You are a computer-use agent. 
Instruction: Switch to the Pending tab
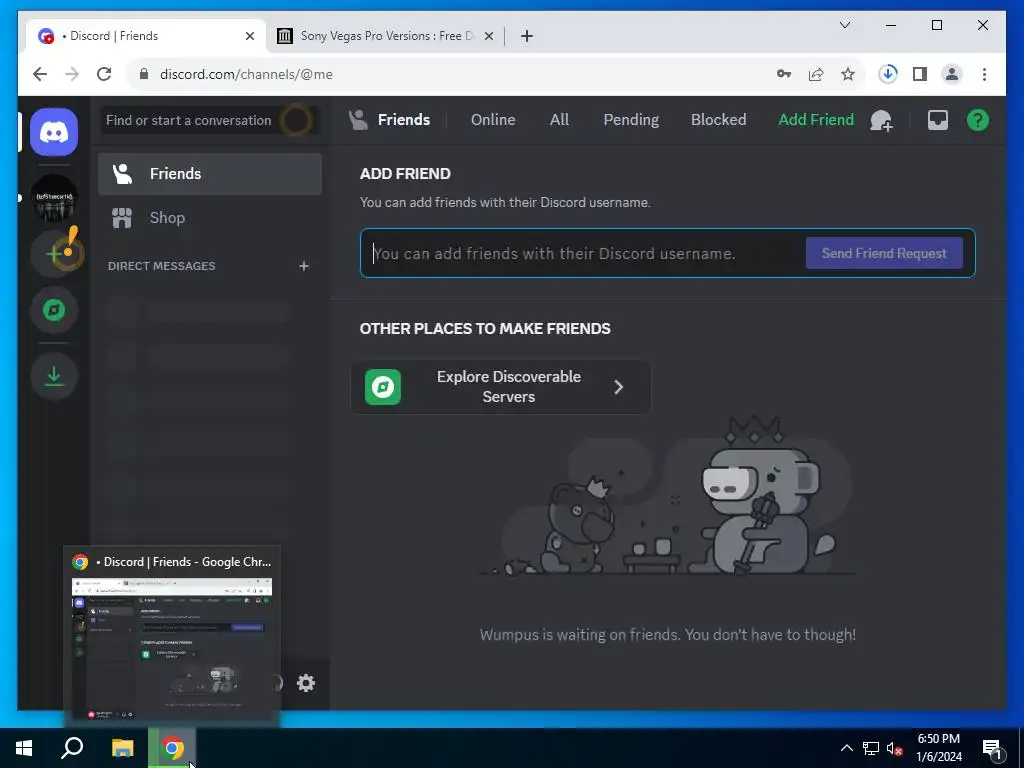tap(631, 120)
